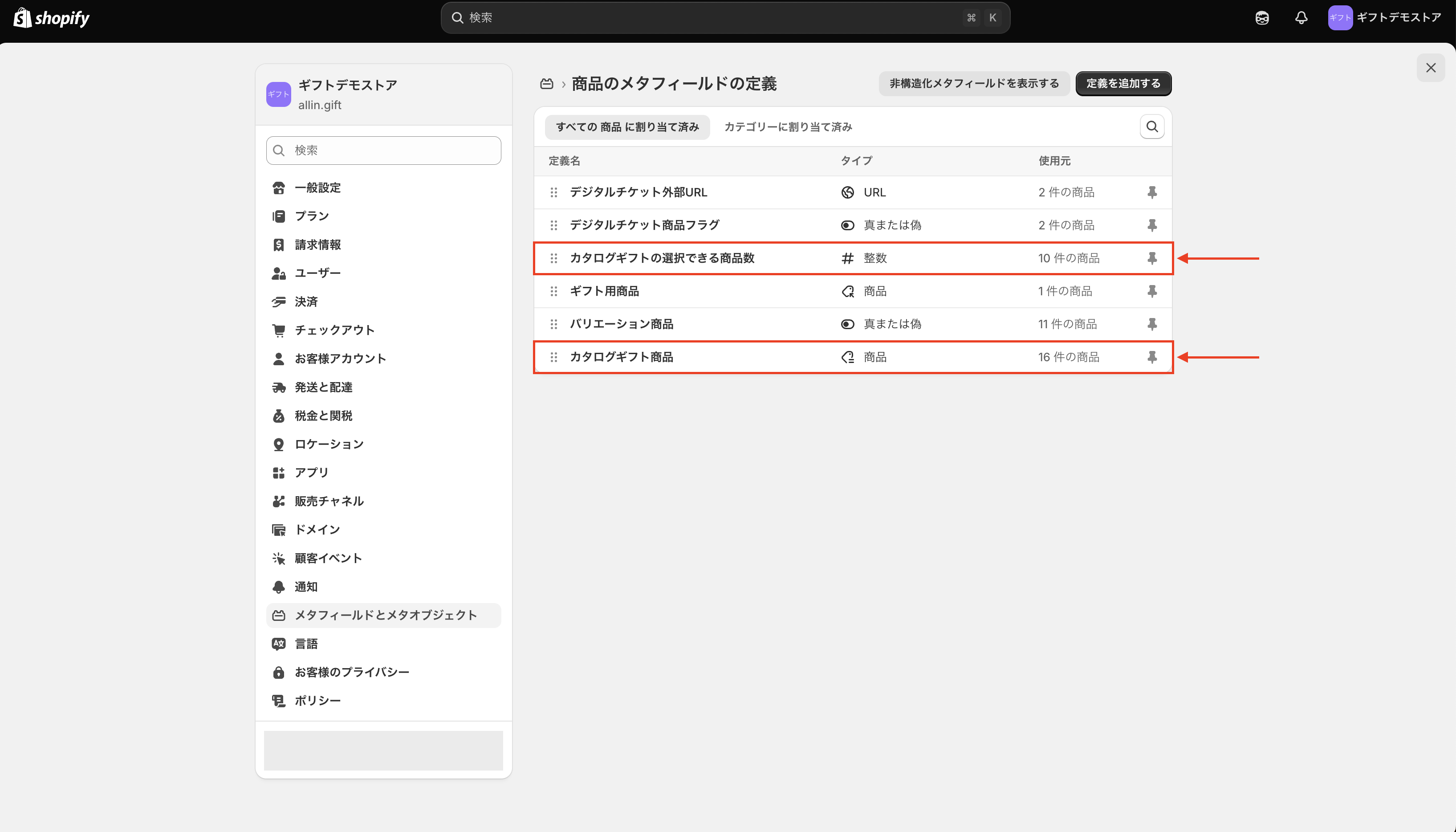Viewport: 1456px width, 832px height.
Task: Close the settings panel
Action: (x=1430, y=68)
